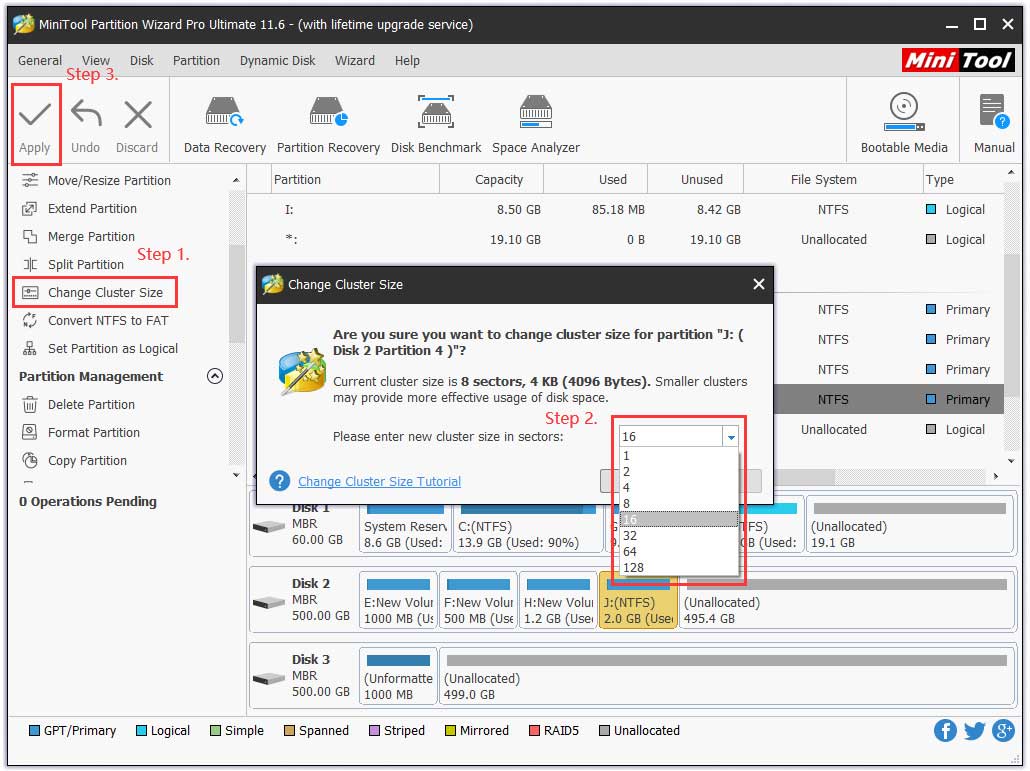The image size is (1030, 771).
Task: Open the Dynamic Disk menu
Action: (277, 61)
